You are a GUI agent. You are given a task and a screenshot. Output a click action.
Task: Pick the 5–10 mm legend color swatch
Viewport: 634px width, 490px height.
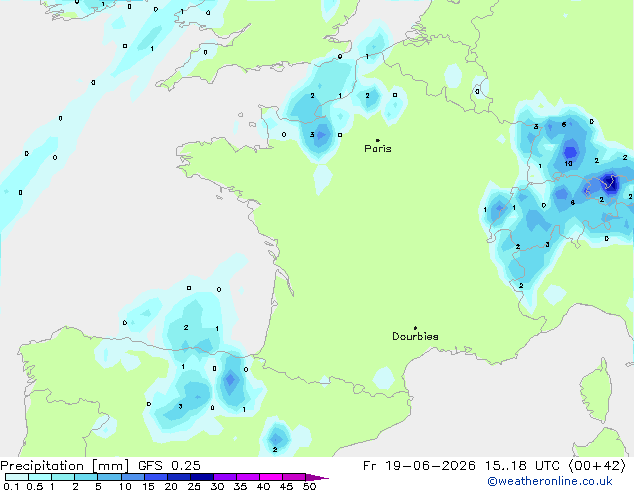point(109,477)
